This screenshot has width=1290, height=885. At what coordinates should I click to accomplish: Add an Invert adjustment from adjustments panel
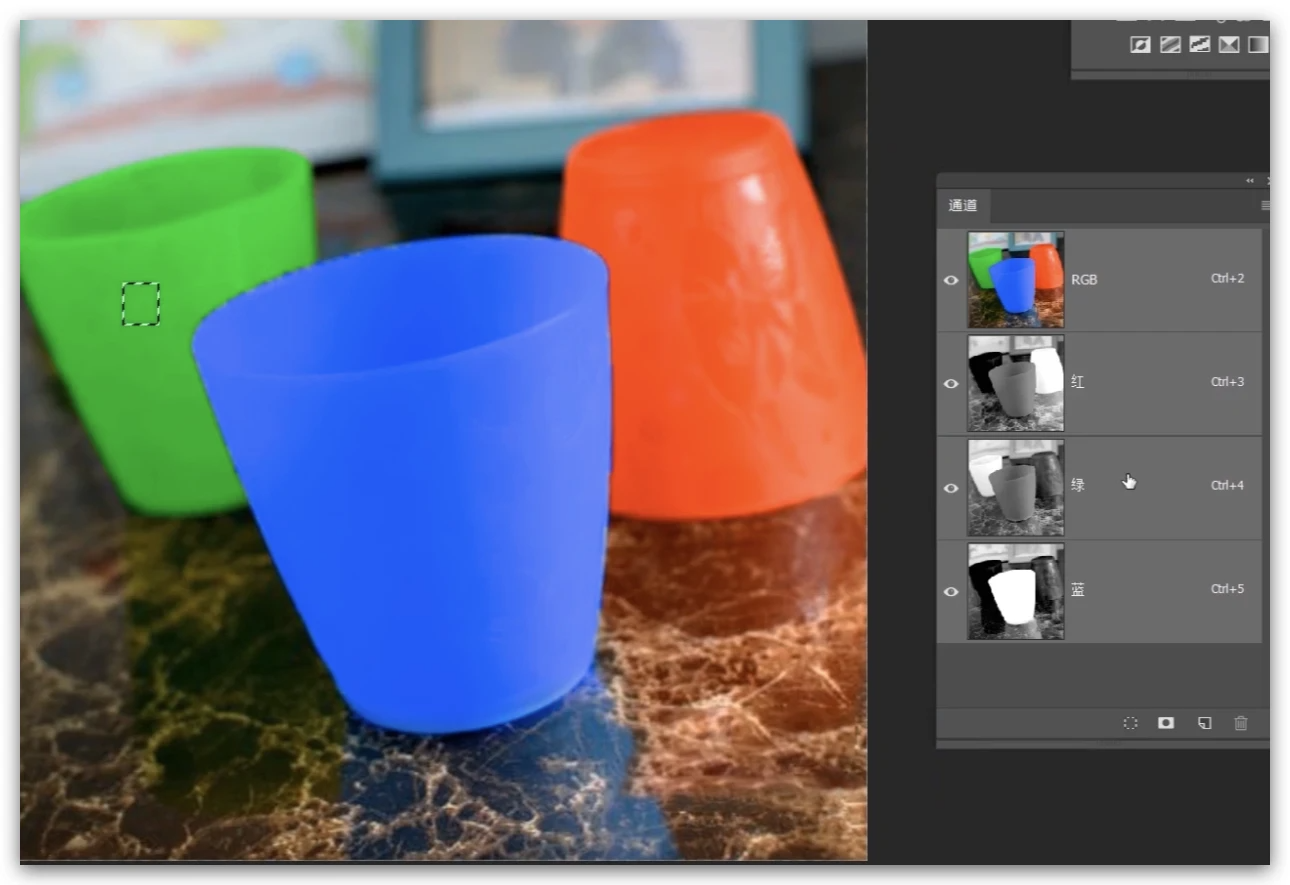point(1139,45)
